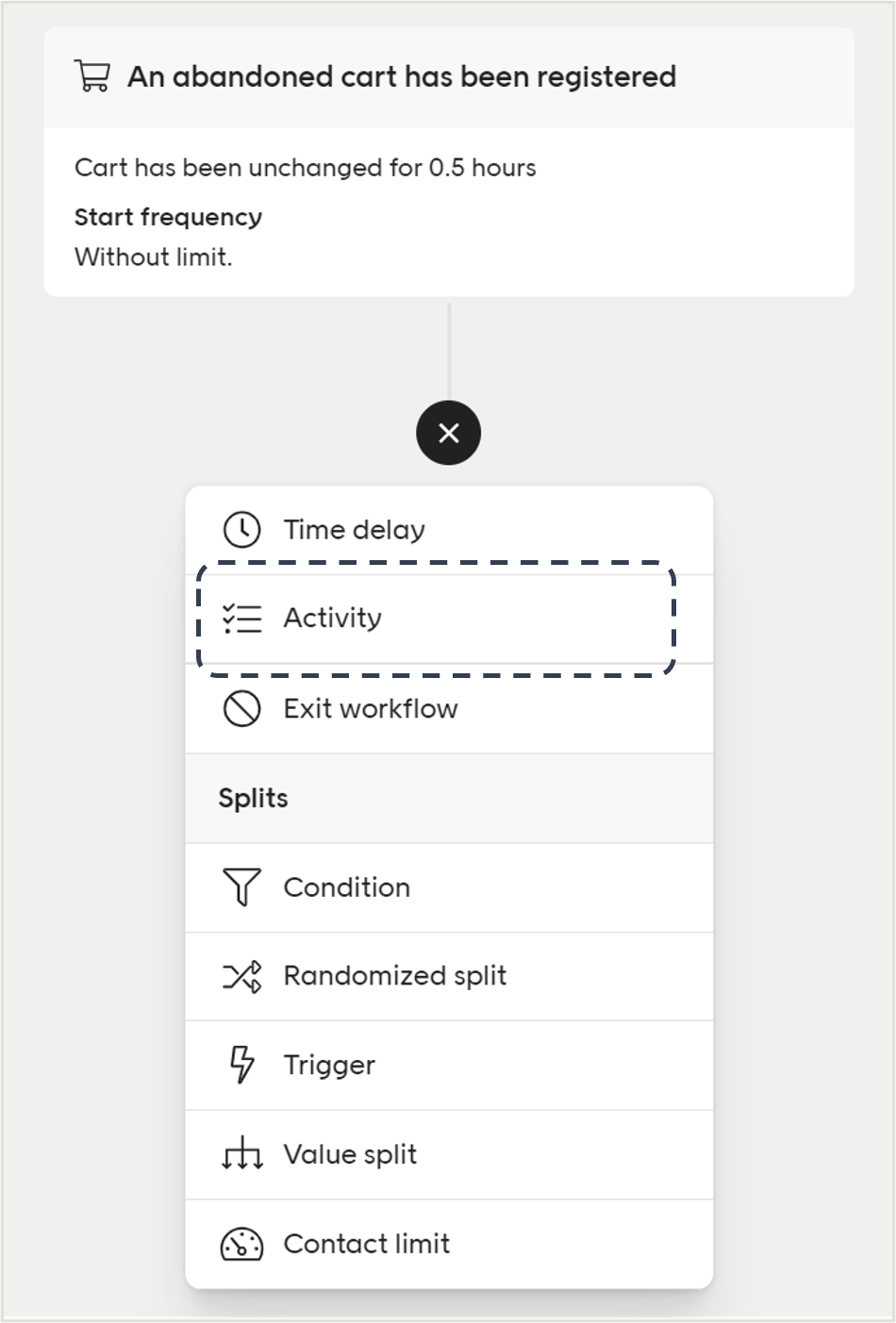
Task: Click the shopping cart trigger icon
Action: pyautogui.click(x=91, y=76)
